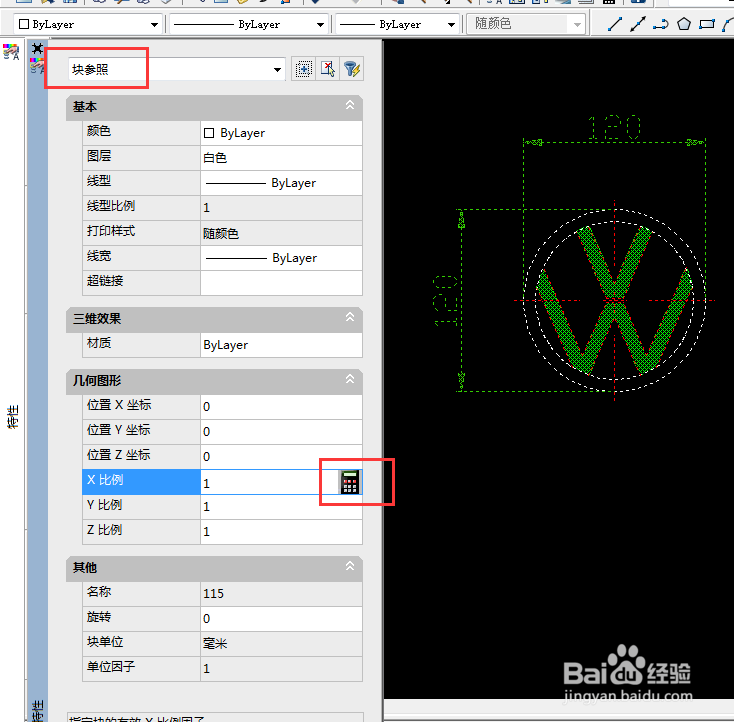Select the Line drawing tool
Screen dimensions: 734x722
[614, 24]
